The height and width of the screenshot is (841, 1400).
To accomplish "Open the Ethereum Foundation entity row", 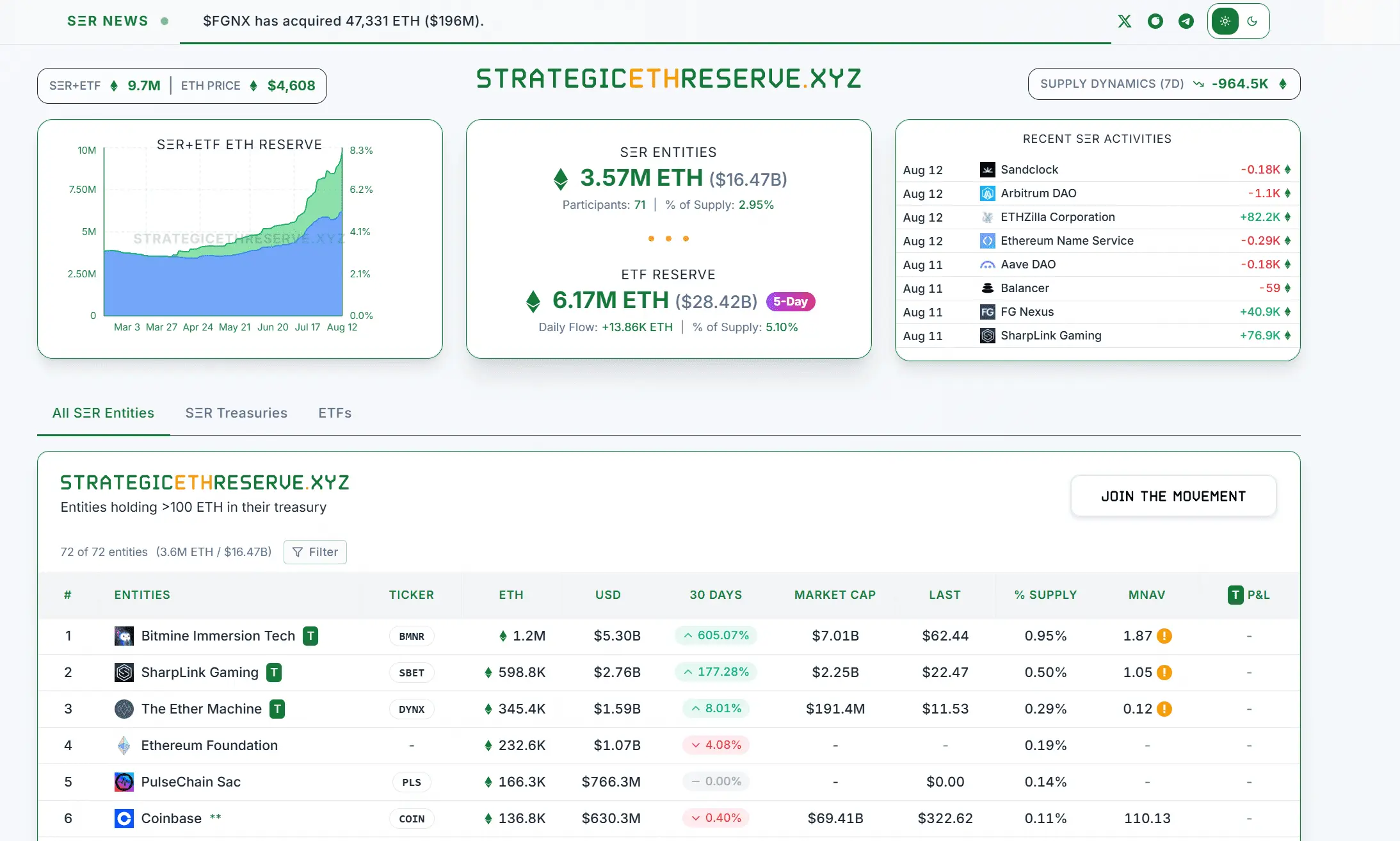I will [x=668, y=746].
